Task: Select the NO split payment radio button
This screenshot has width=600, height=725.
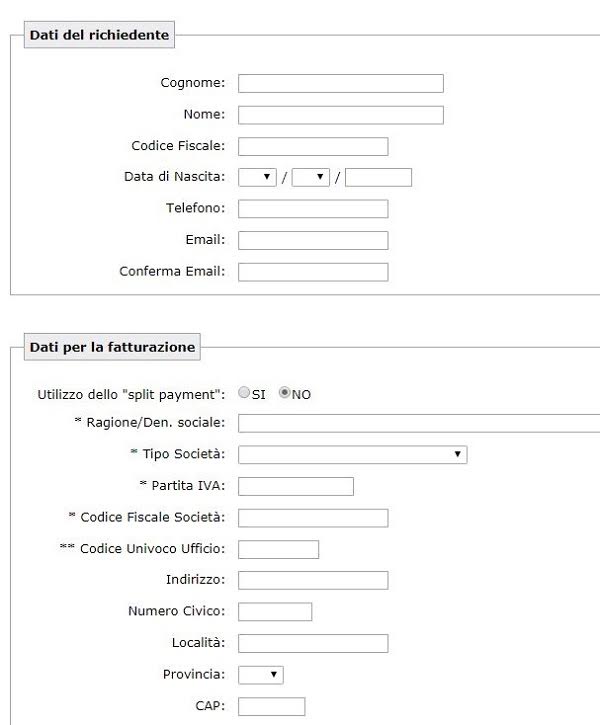Action: [x=284, y=393]
